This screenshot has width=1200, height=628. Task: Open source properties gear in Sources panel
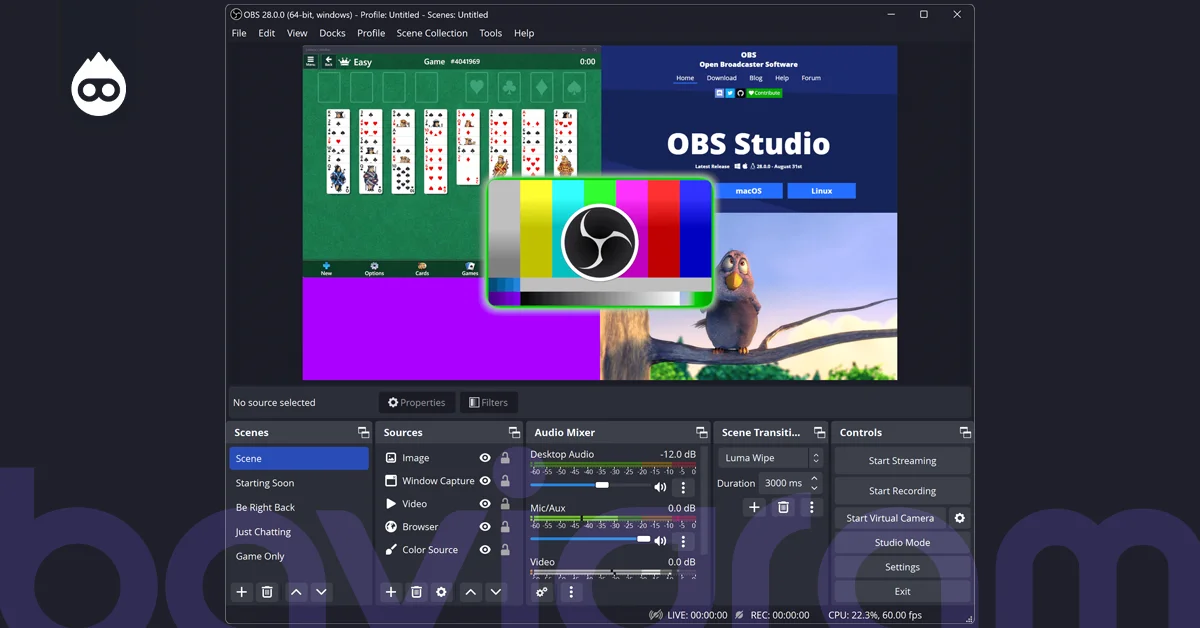[x=441, y=592]
